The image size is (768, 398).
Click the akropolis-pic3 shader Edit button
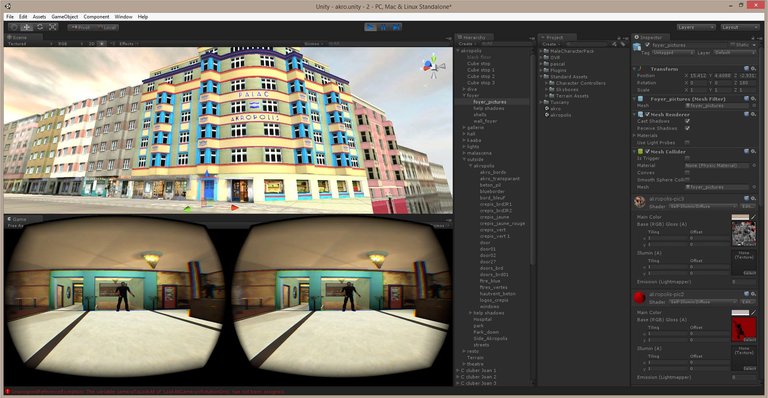pos(747,206)
